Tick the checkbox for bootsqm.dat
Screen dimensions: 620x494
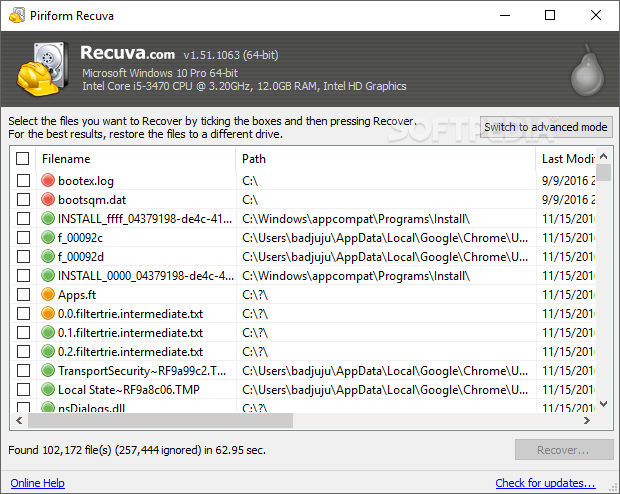[x=23, y=199]
